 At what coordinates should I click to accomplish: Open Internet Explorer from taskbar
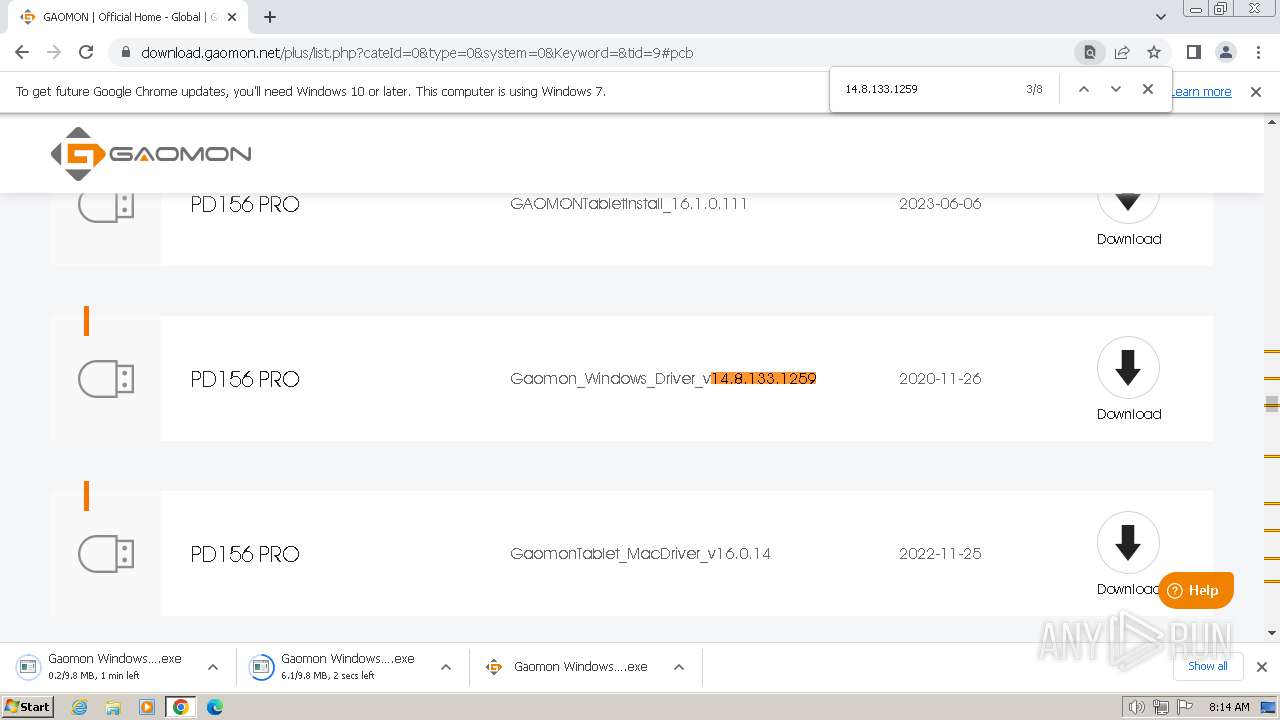coord(79,707)
